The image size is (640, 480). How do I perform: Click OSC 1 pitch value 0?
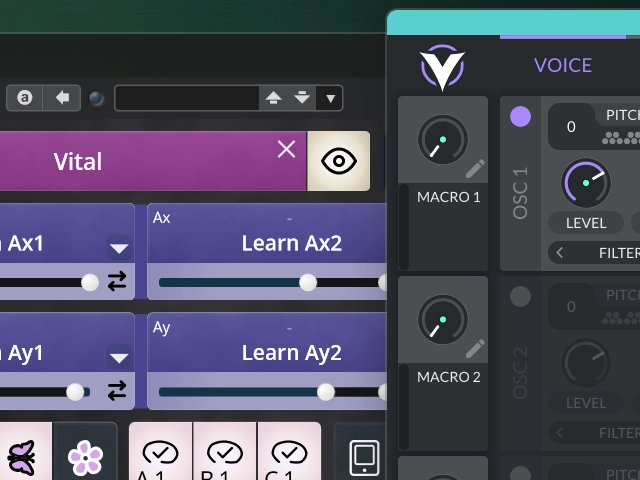pos(571,127)
